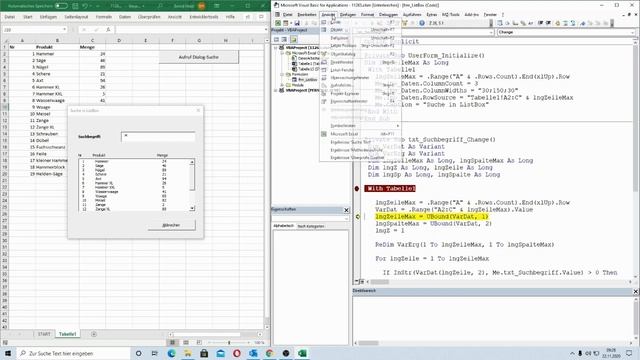Click Excel zoom slider handle

point(229,342)
